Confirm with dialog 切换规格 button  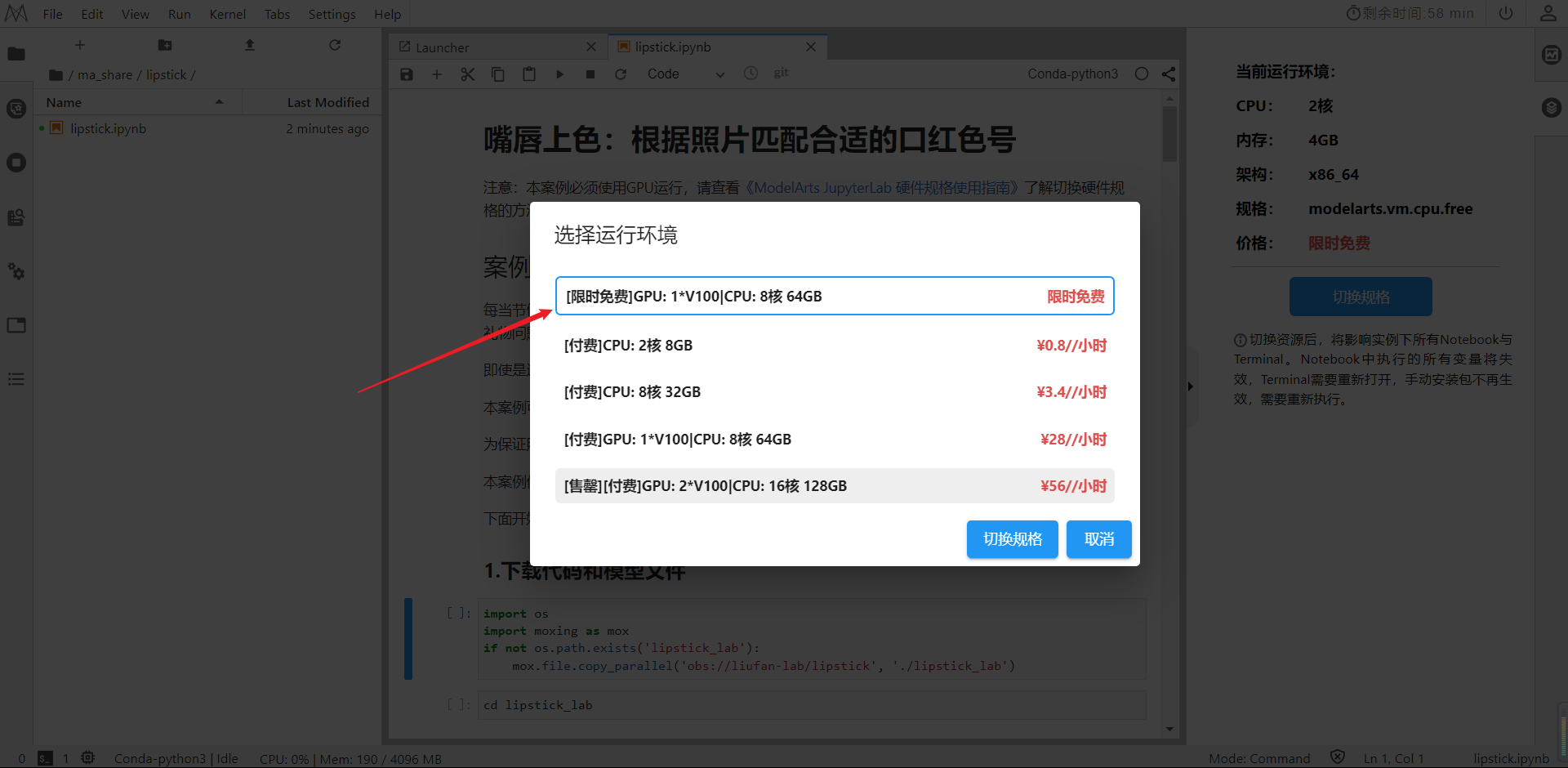pos(1013,539)
